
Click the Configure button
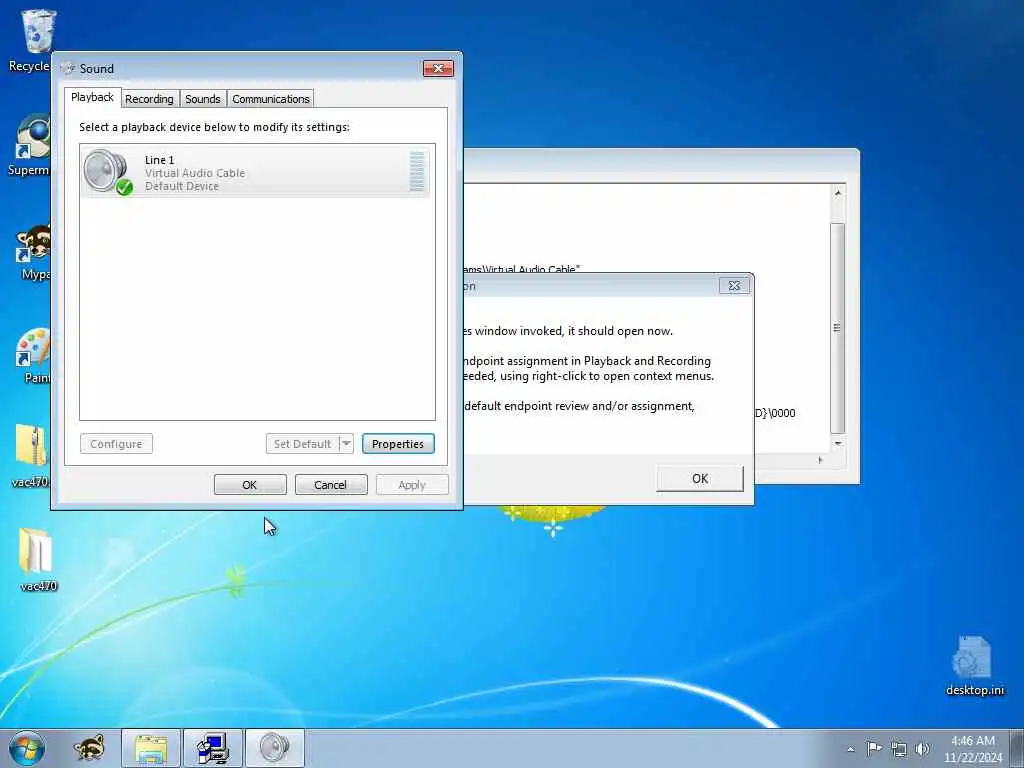[116, 443]
